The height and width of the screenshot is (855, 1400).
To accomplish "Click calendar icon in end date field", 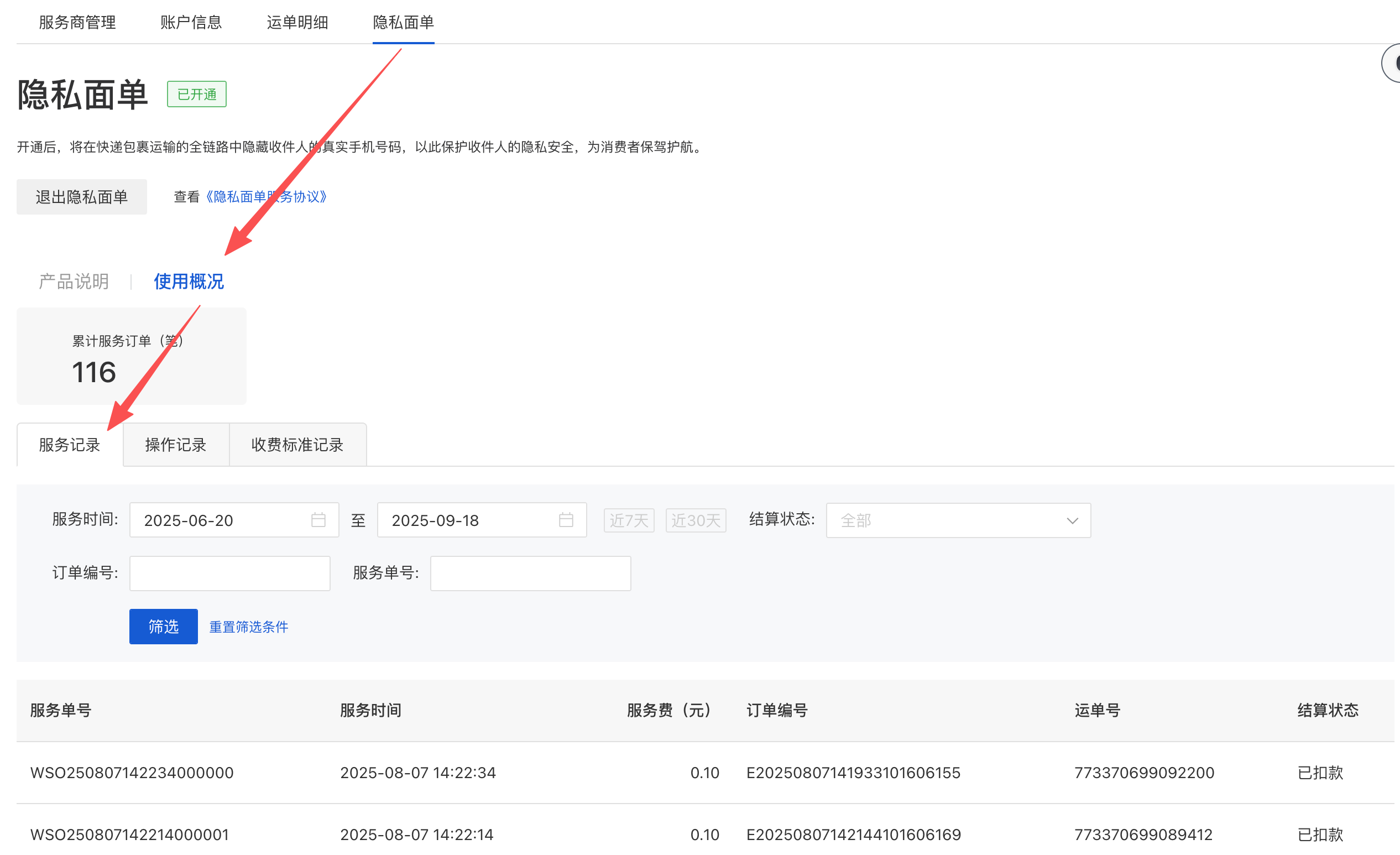I will pos(566,520).
